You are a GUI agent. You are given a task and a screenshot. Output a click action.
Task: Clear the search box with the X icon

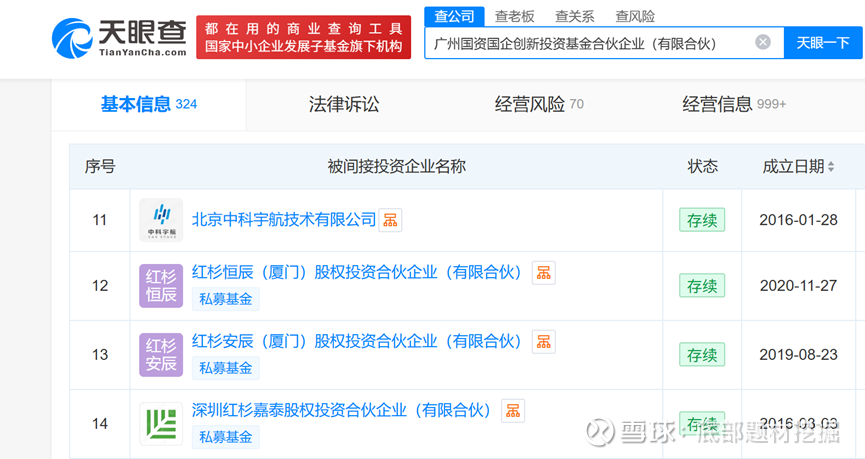[763, 42]
